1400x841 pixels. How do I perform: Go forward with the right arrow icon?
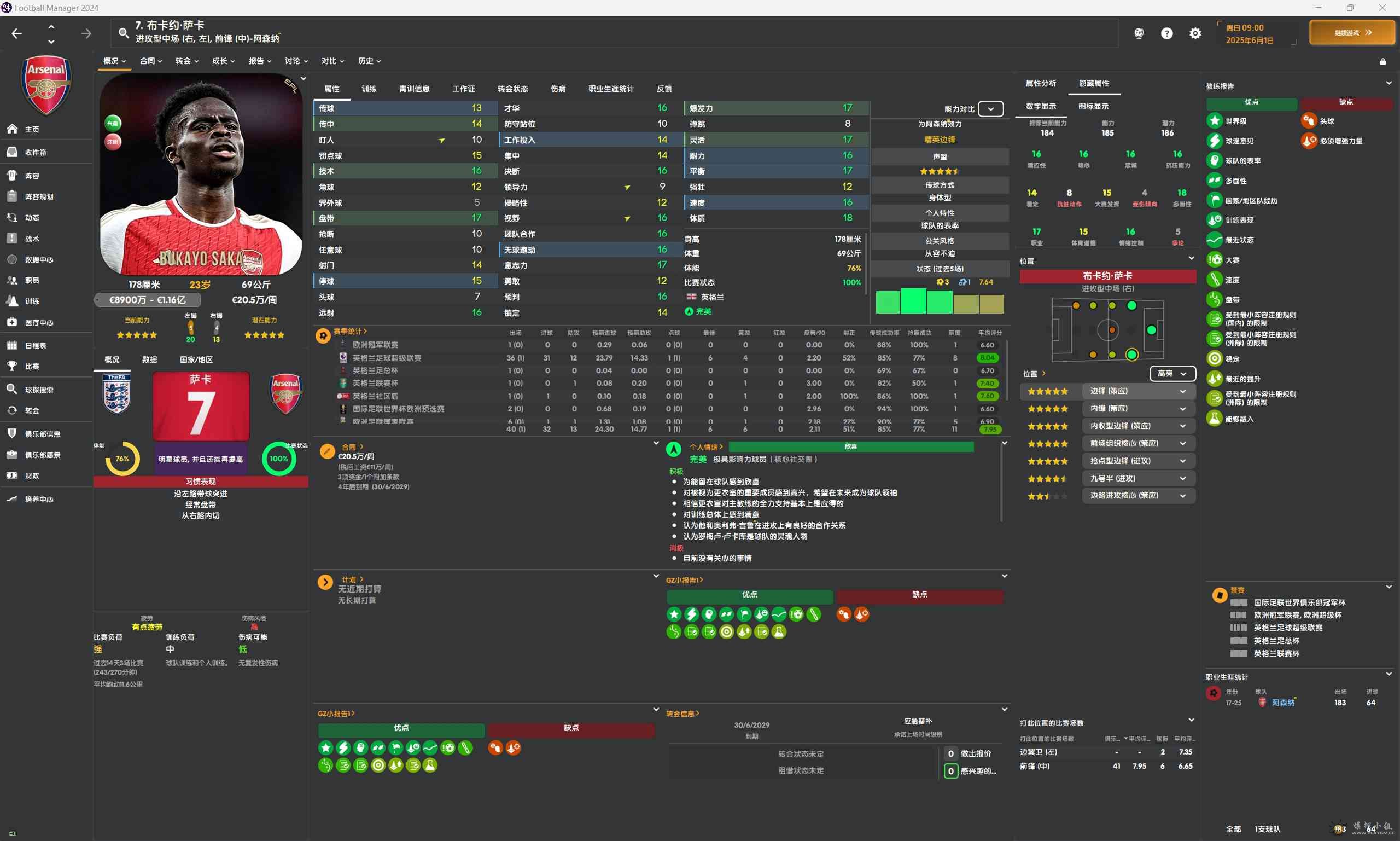click(86, 33)
